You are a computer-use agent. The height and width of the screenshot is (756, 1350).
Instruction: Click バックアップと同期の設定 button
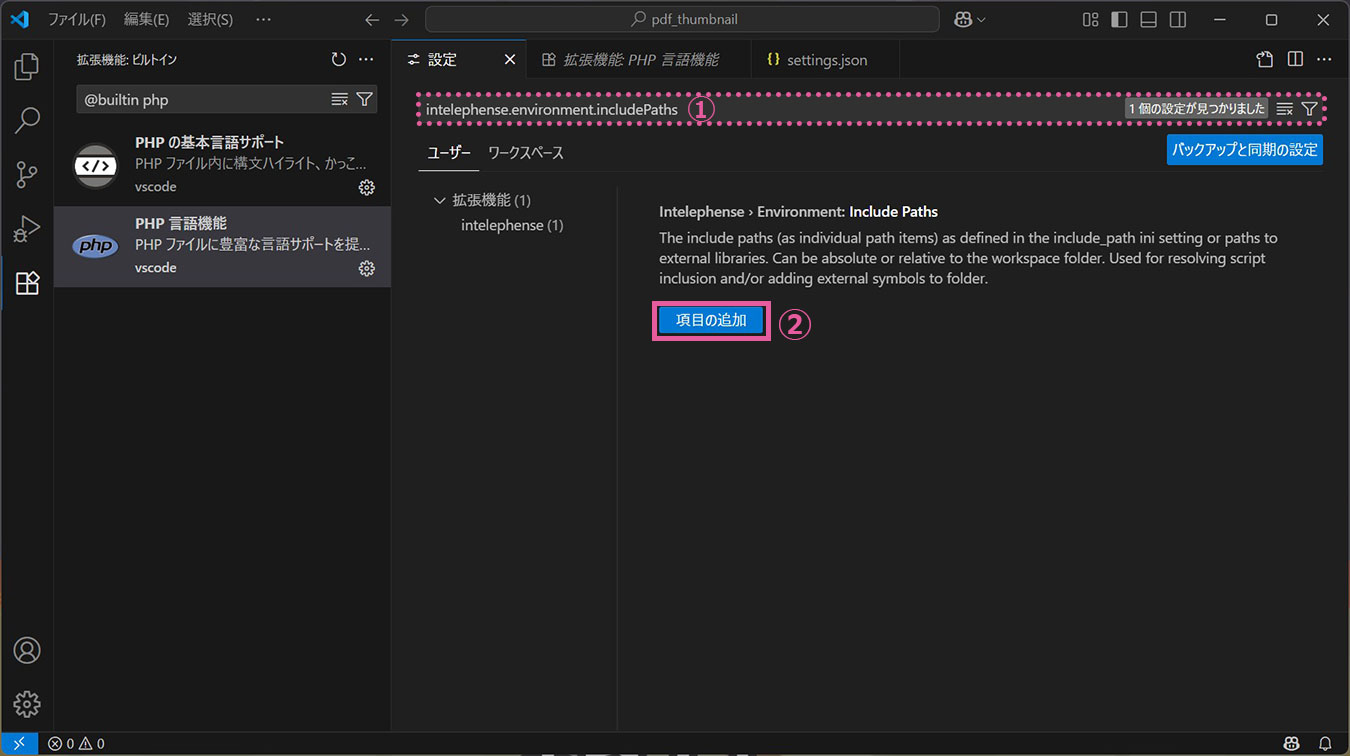[x=1244, y=150]
